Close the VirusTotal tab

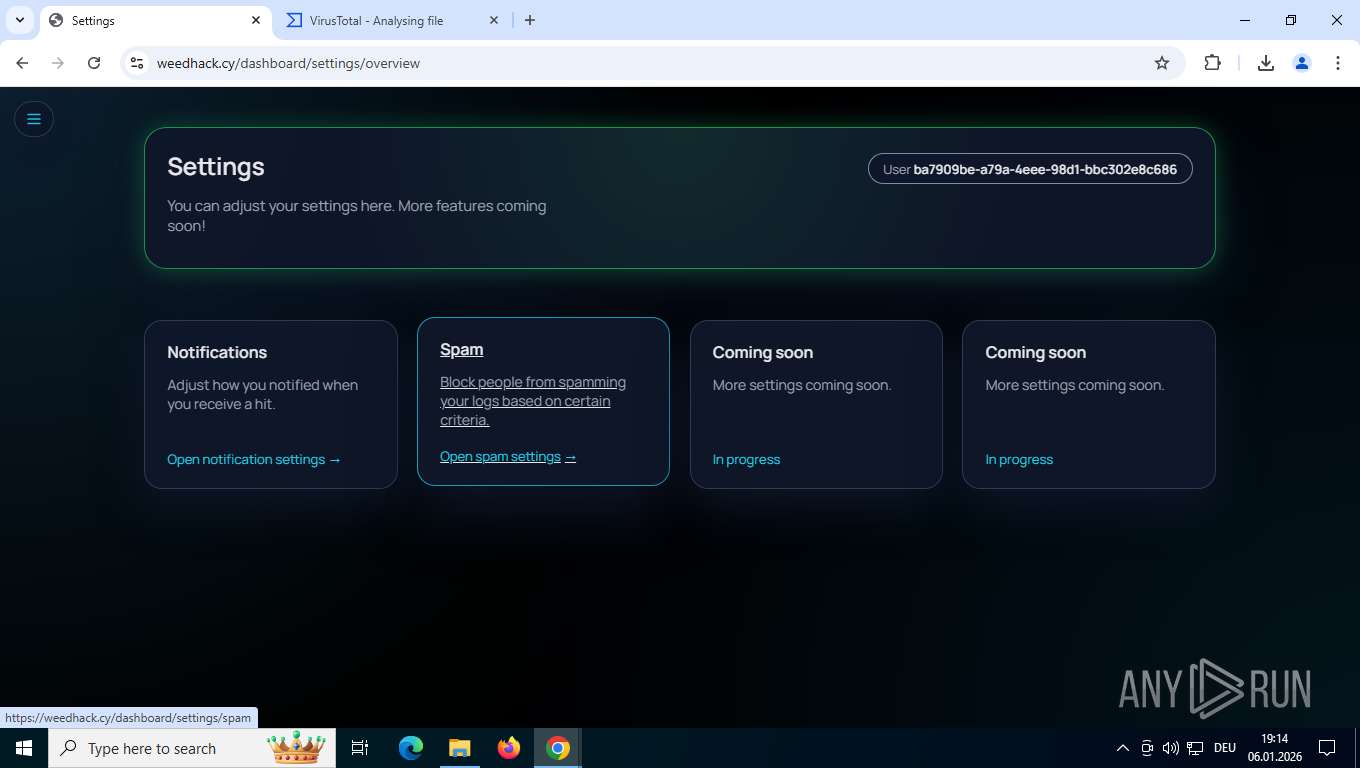coord(494,20)
